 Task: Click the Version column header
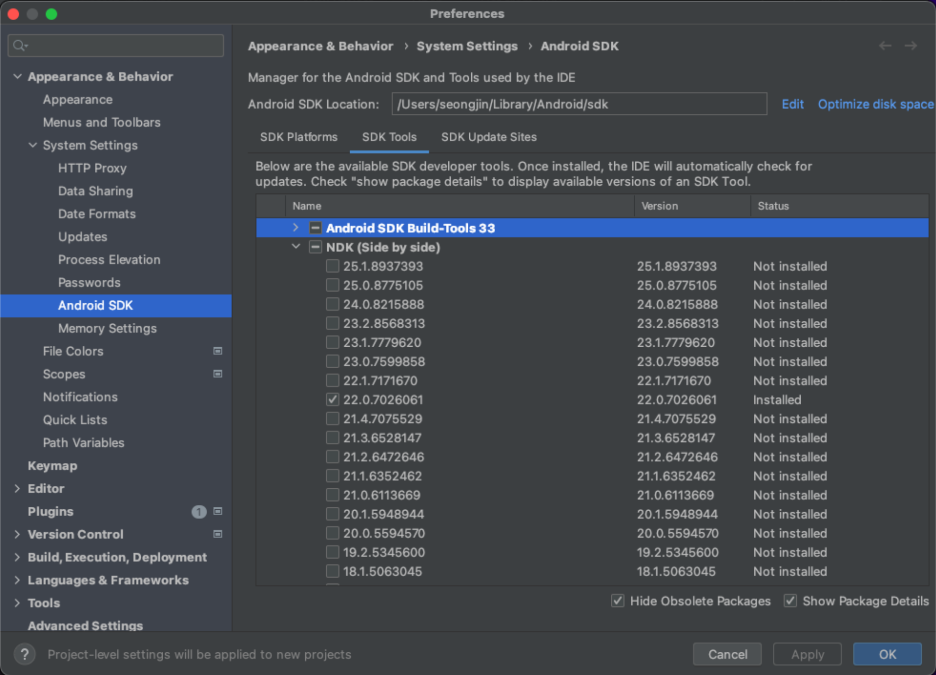tap(692, 206)
